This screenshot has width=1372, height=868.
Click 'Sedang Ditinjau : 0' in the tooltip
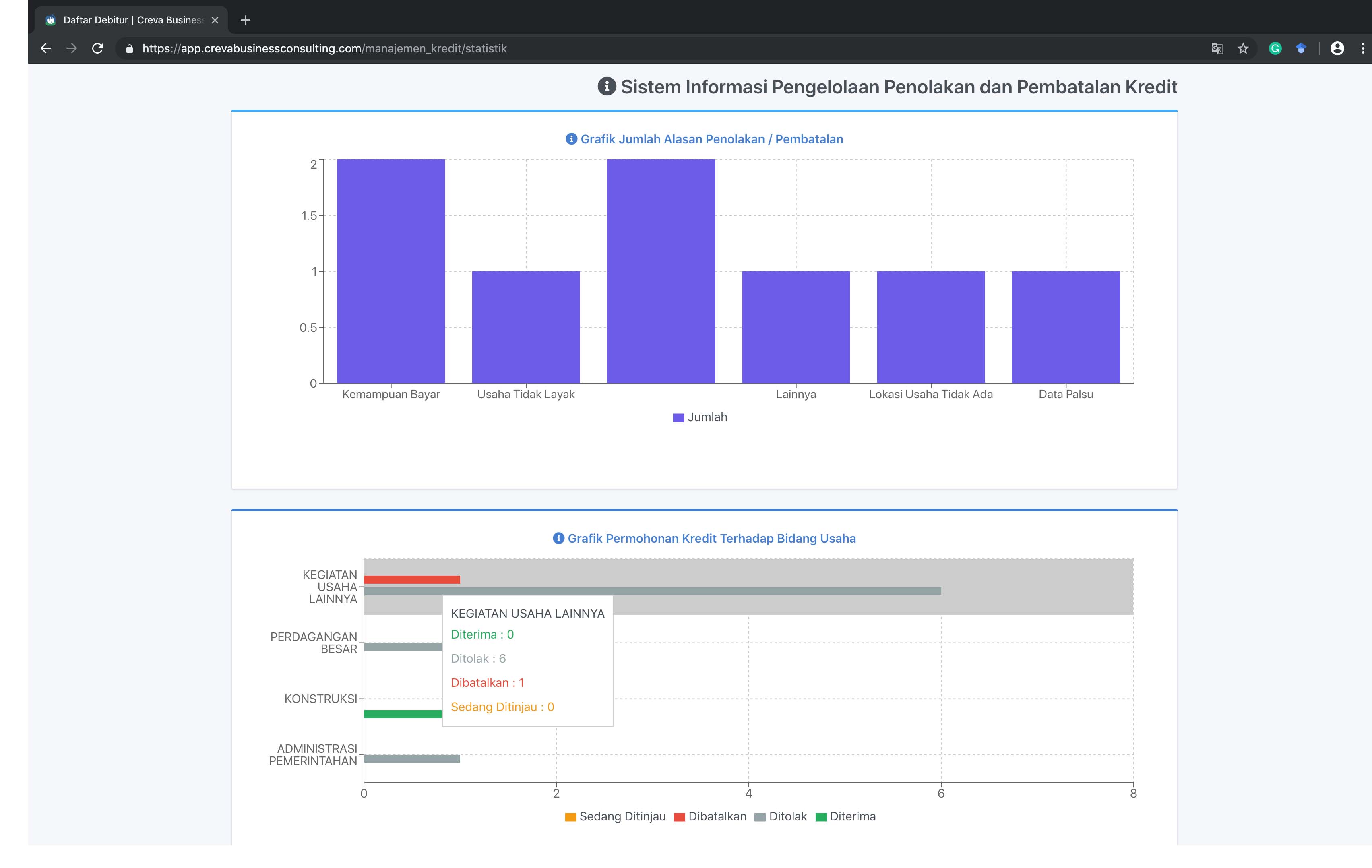click(502, 707)
